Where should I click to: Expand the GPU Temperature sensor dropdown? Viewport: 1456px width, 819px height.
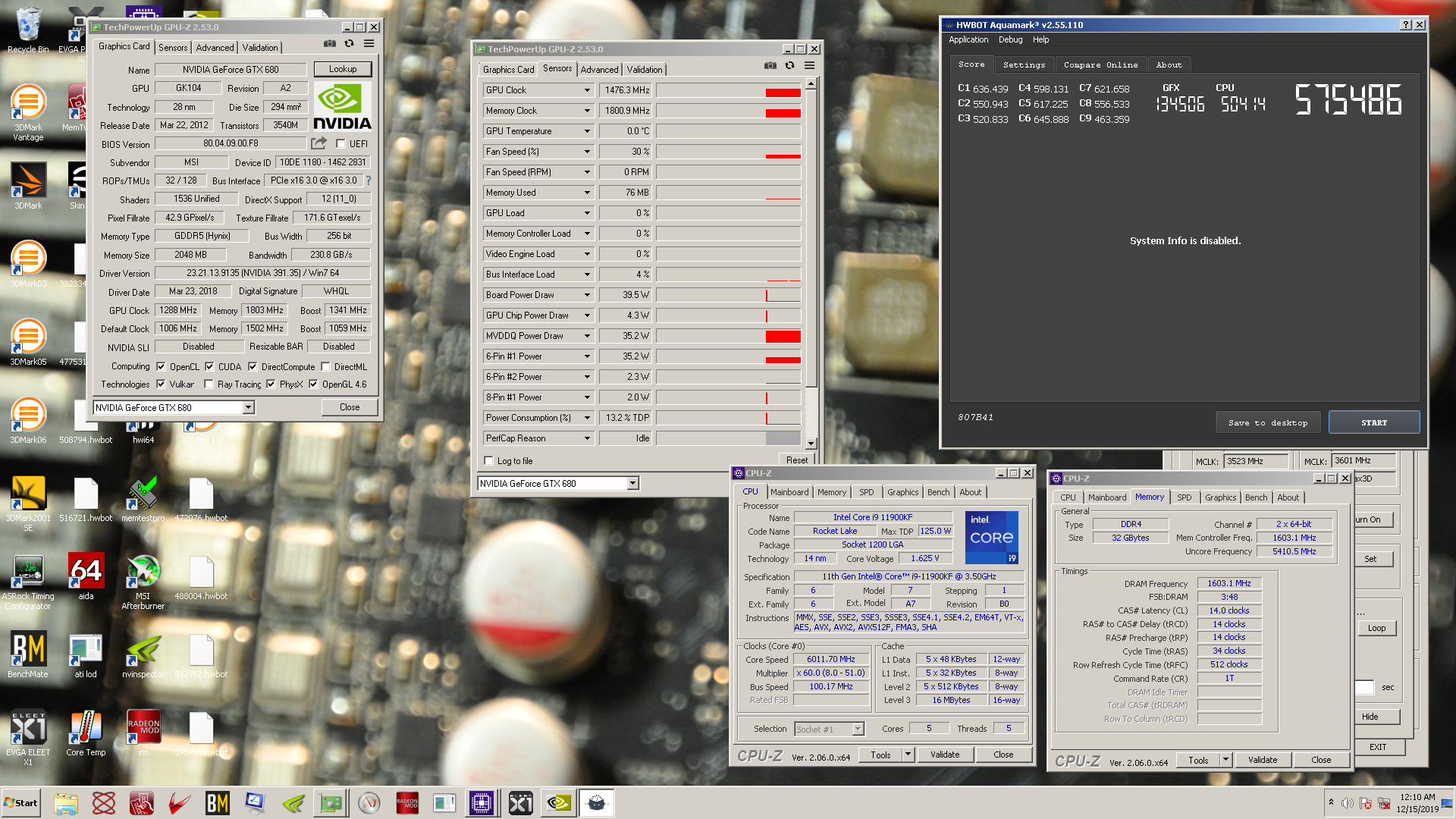pyautogui.click(x=587, y=131)
